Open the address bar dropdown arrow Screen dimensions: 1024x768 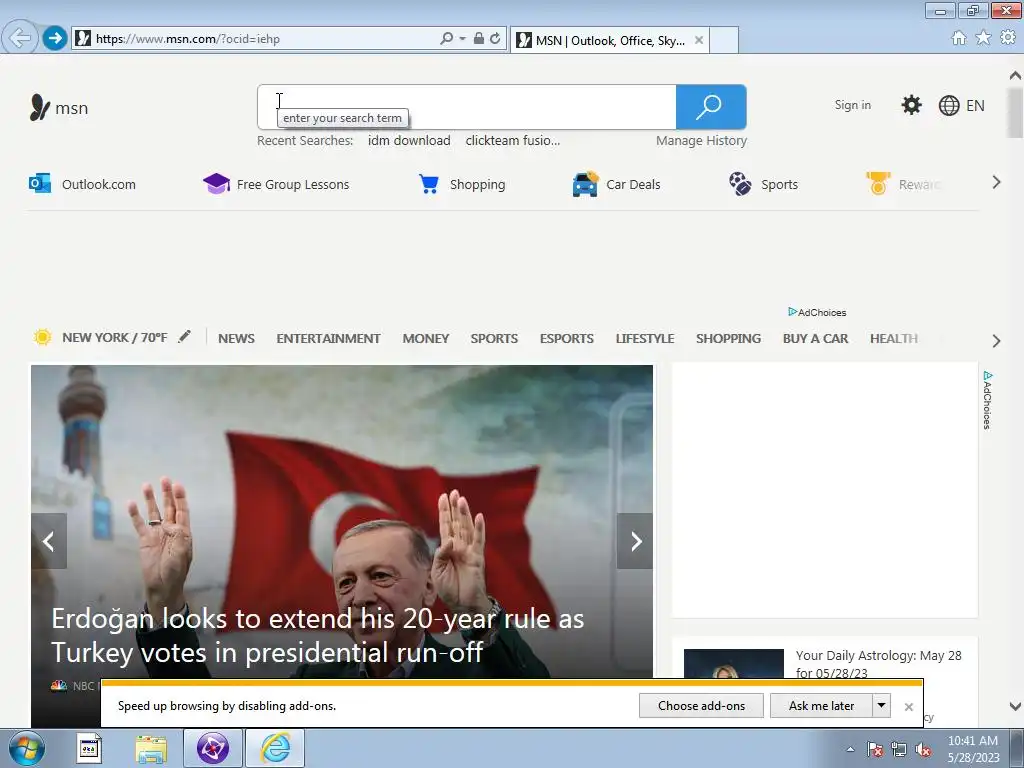click(462, 39)
